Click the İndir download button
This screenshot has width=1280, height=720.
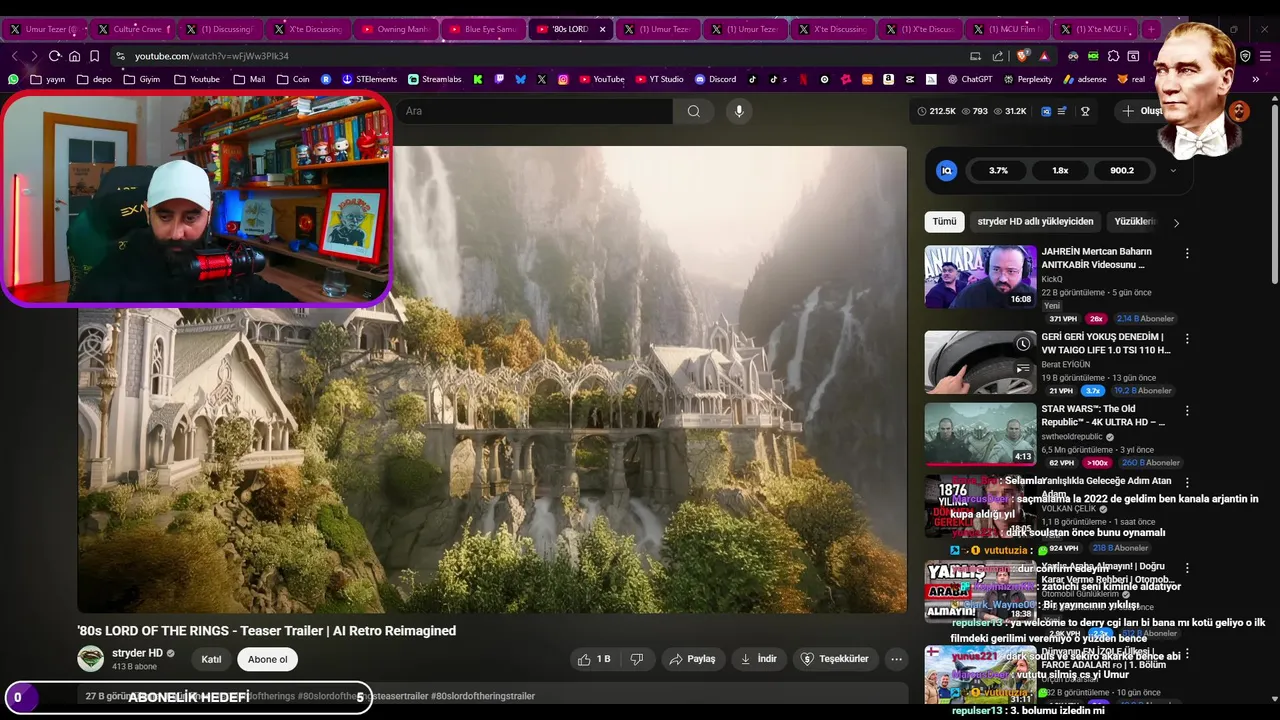pyautogui.click(x=758, y=659)
